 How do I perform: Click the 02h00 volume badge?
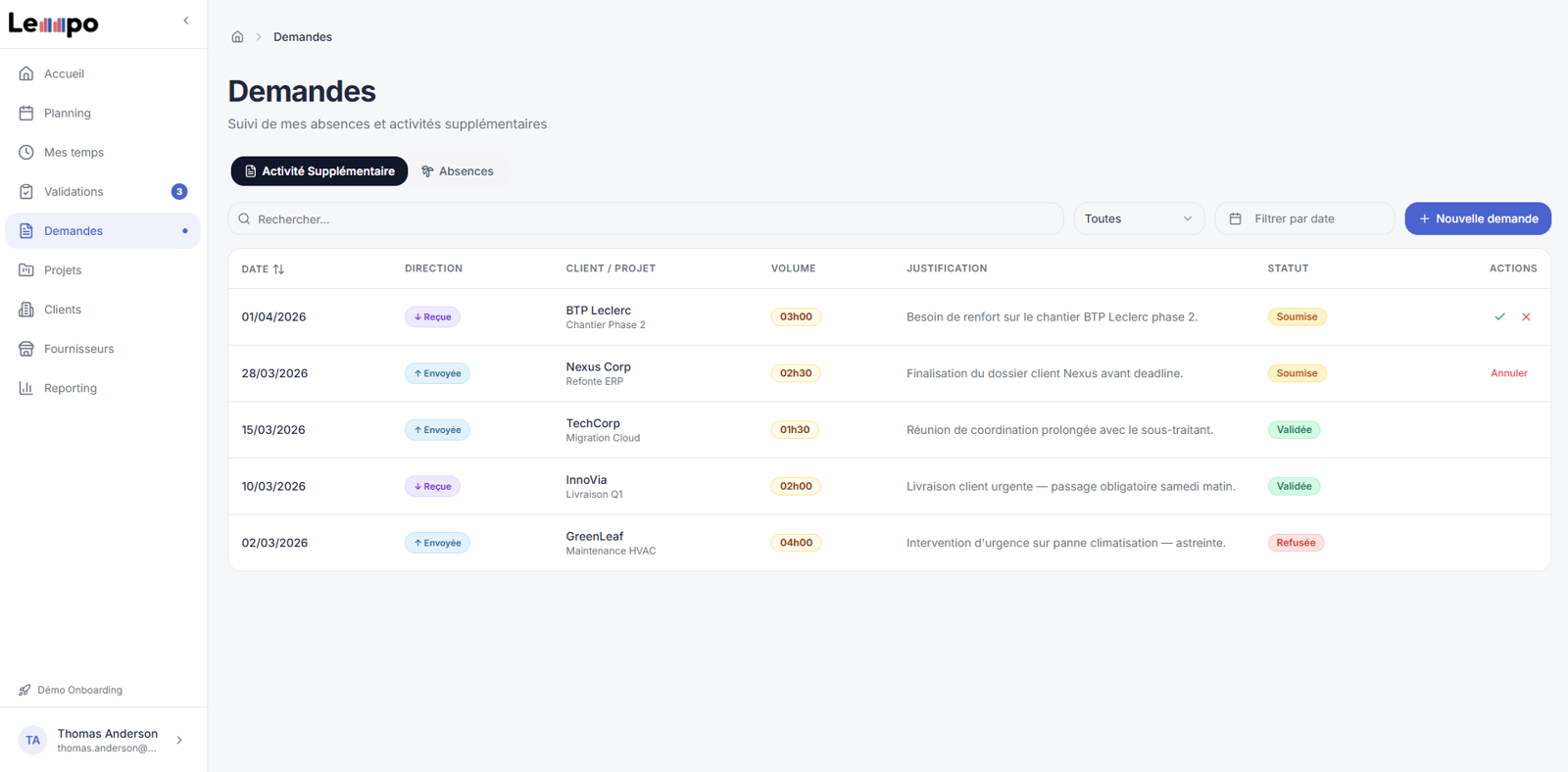[x=796, y=486]
